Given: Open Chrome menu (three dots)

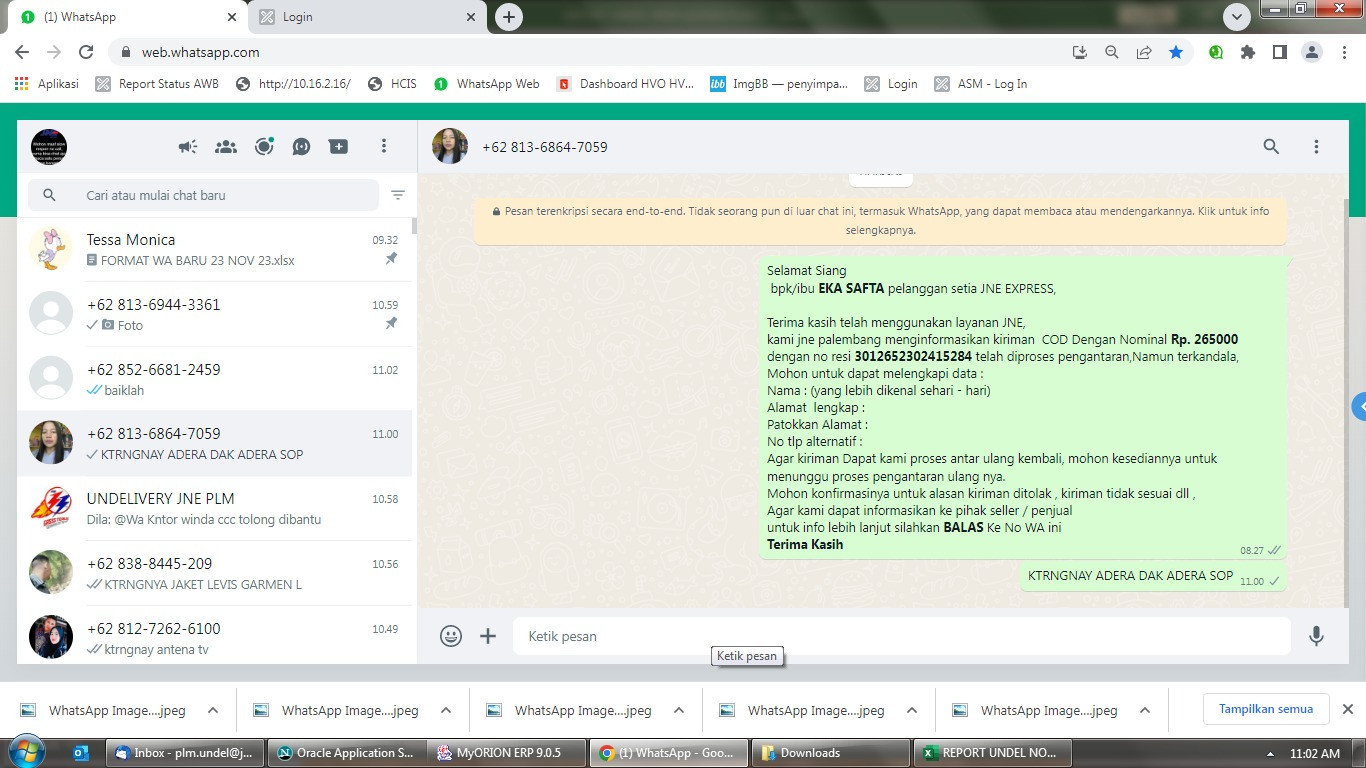Looking at the screenshot, I should [1344, 52].
